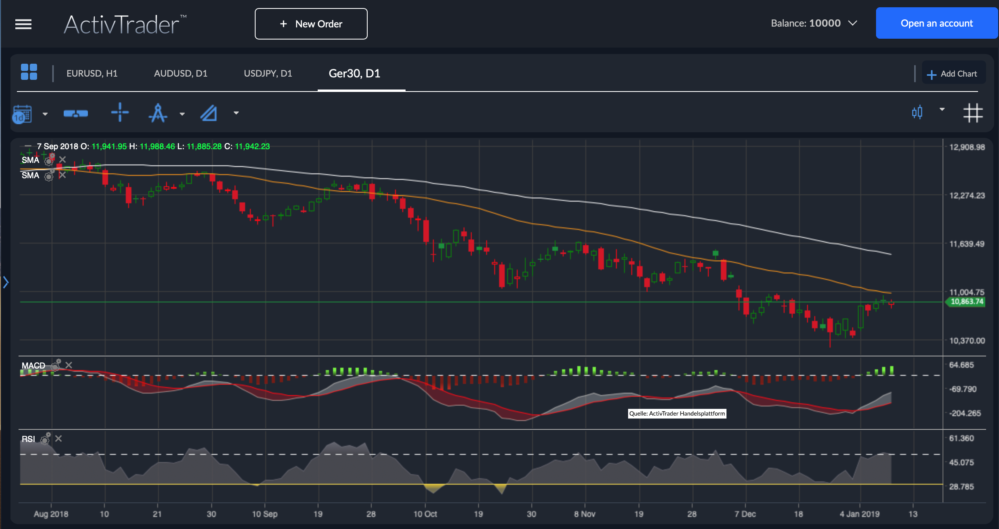This screenshot has height=529, width=999.
Task: Choose the candlestick chart type icon
Action: [x=917, y=113]
